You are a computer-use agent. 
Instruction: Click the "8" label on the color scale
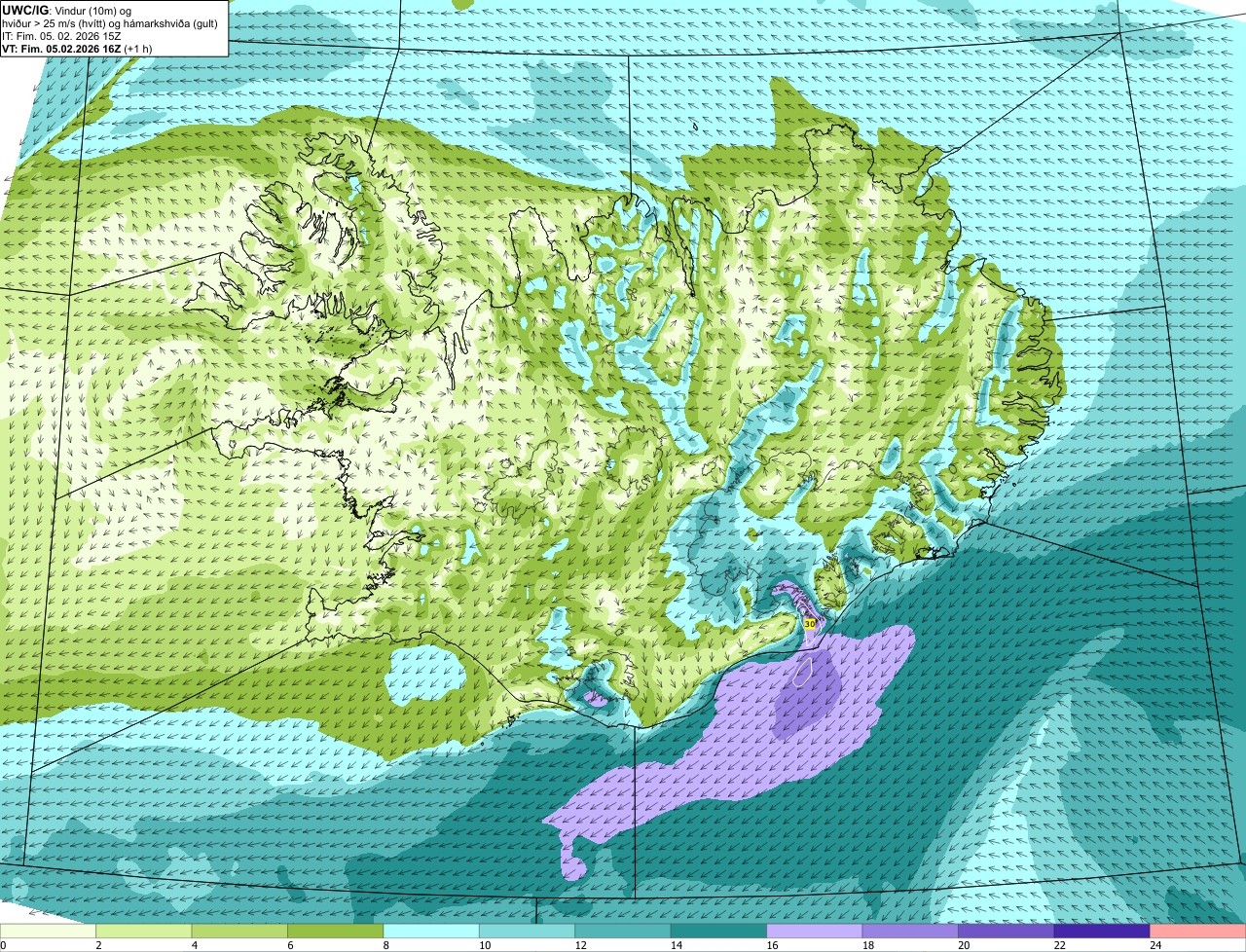pyautogui.click(x=385, y=945)
